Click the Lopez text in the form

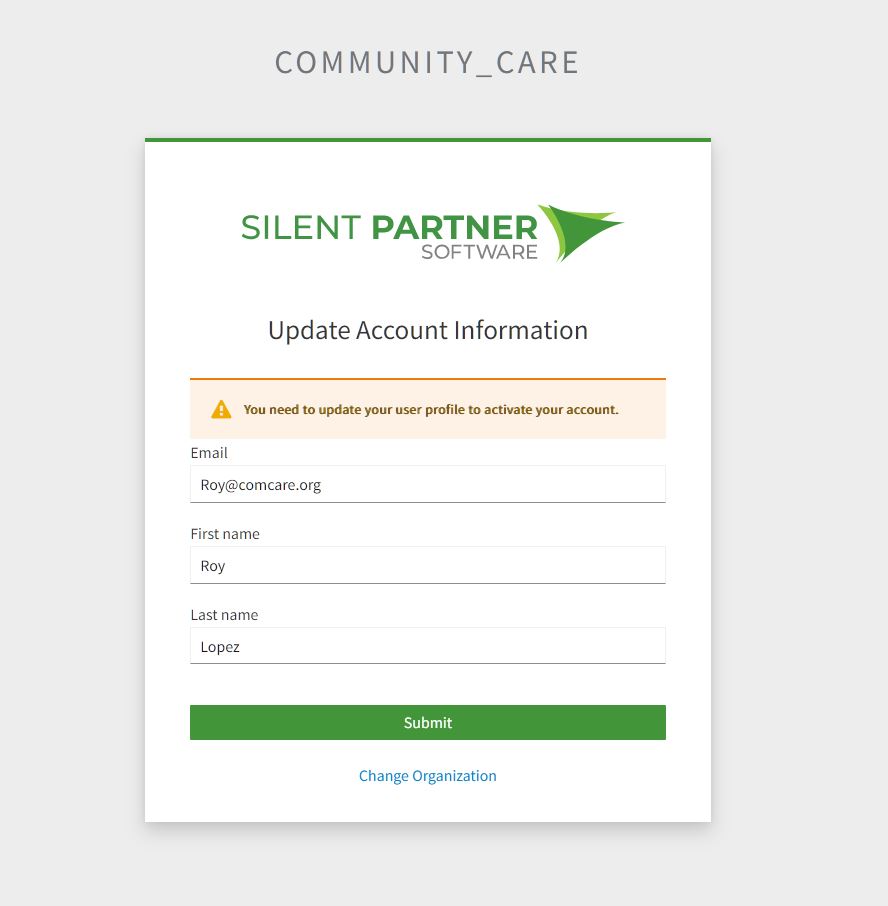[220, 647]
